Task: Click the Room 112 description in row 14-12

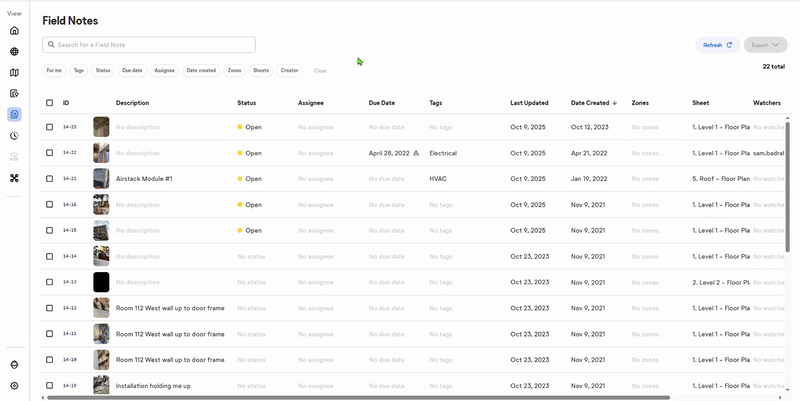Action: (170, 308)
